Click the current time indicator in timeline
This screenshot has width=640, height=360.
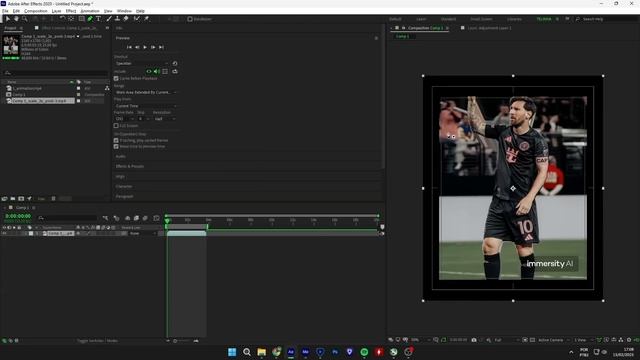167,221
